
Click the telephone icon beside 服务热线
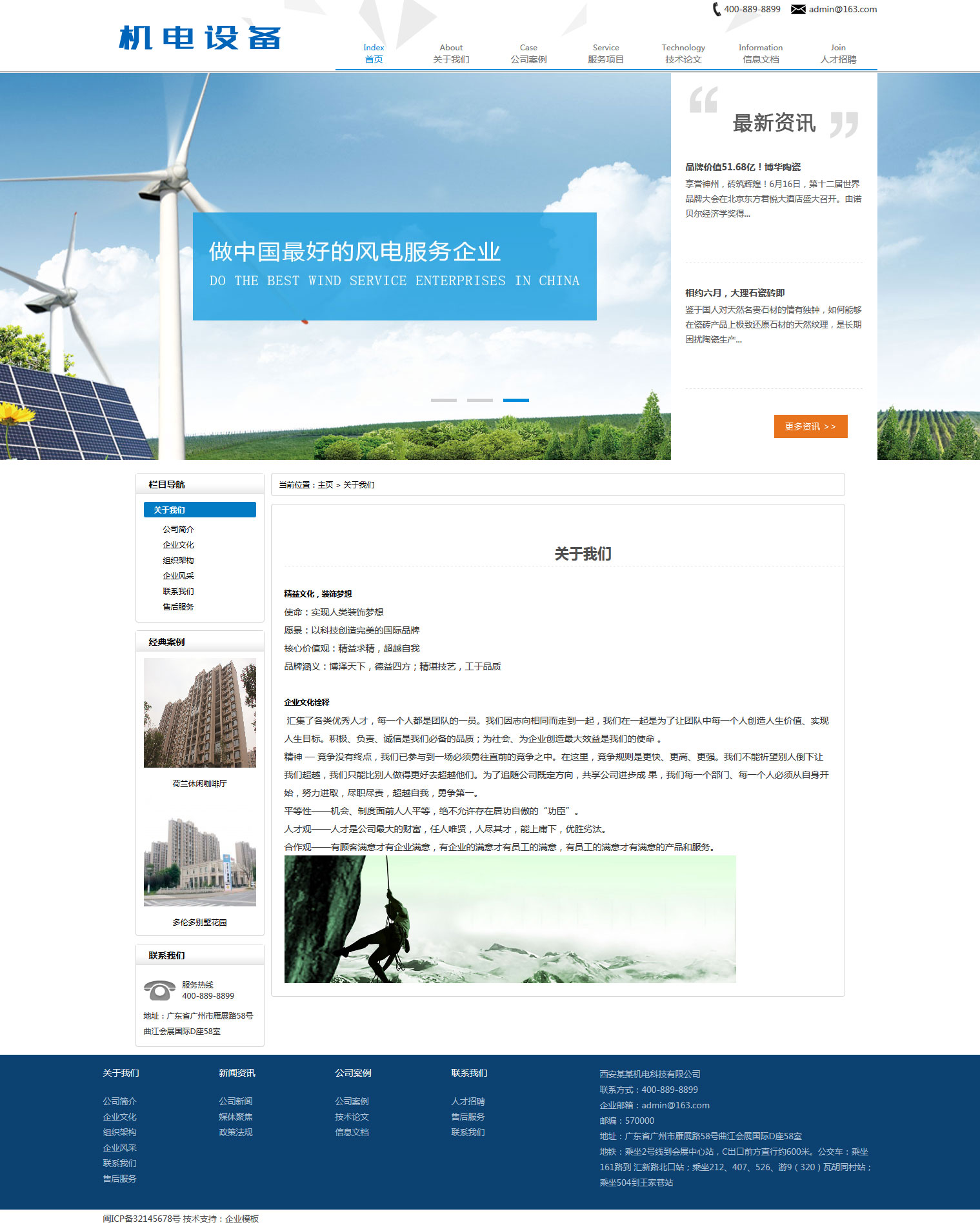(x=159, y=990)
